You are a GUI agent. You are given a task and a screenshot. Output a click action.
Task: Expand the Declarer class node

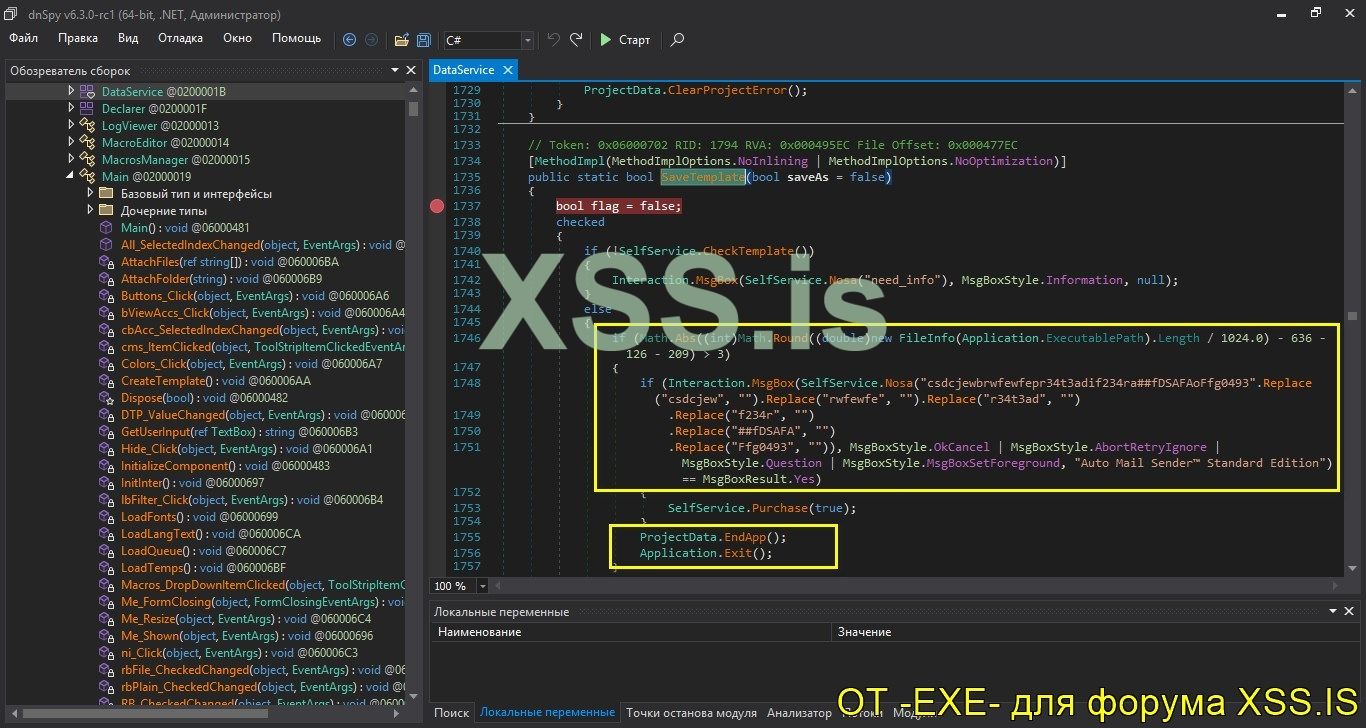point(71,108)
